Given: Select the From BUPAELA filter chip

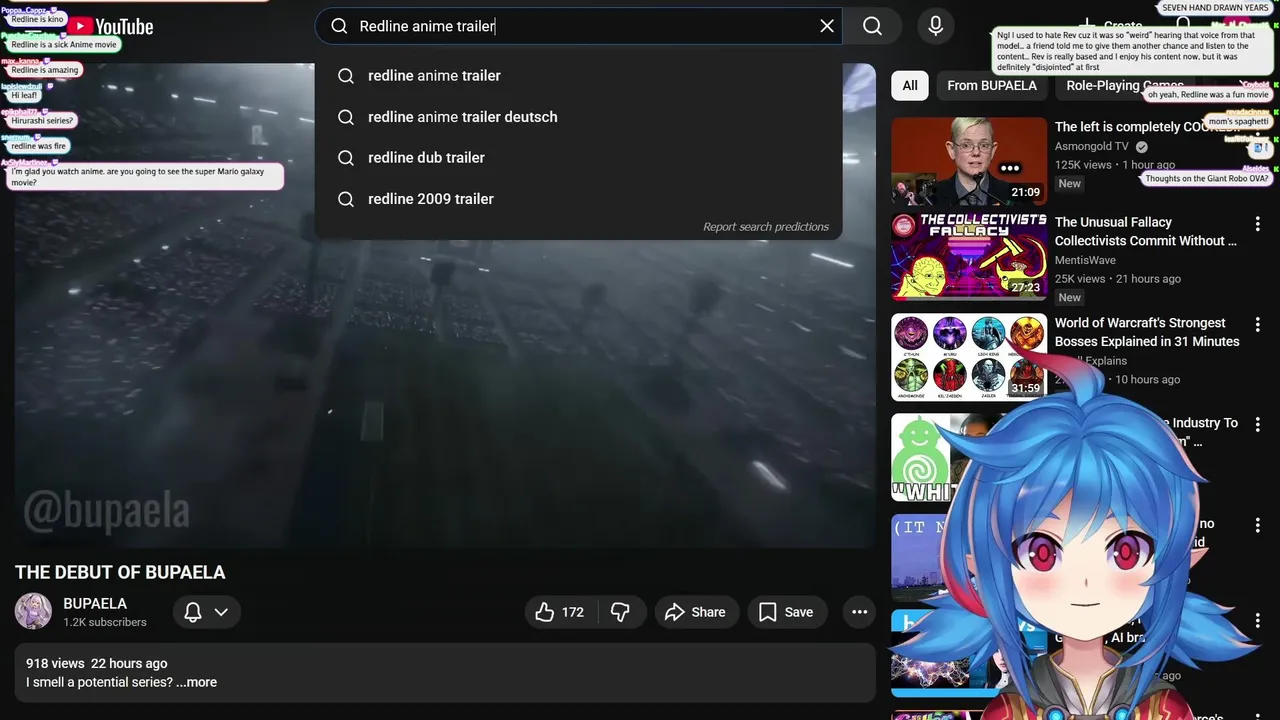Looking at the screenshot, I should tap(992, 86).
